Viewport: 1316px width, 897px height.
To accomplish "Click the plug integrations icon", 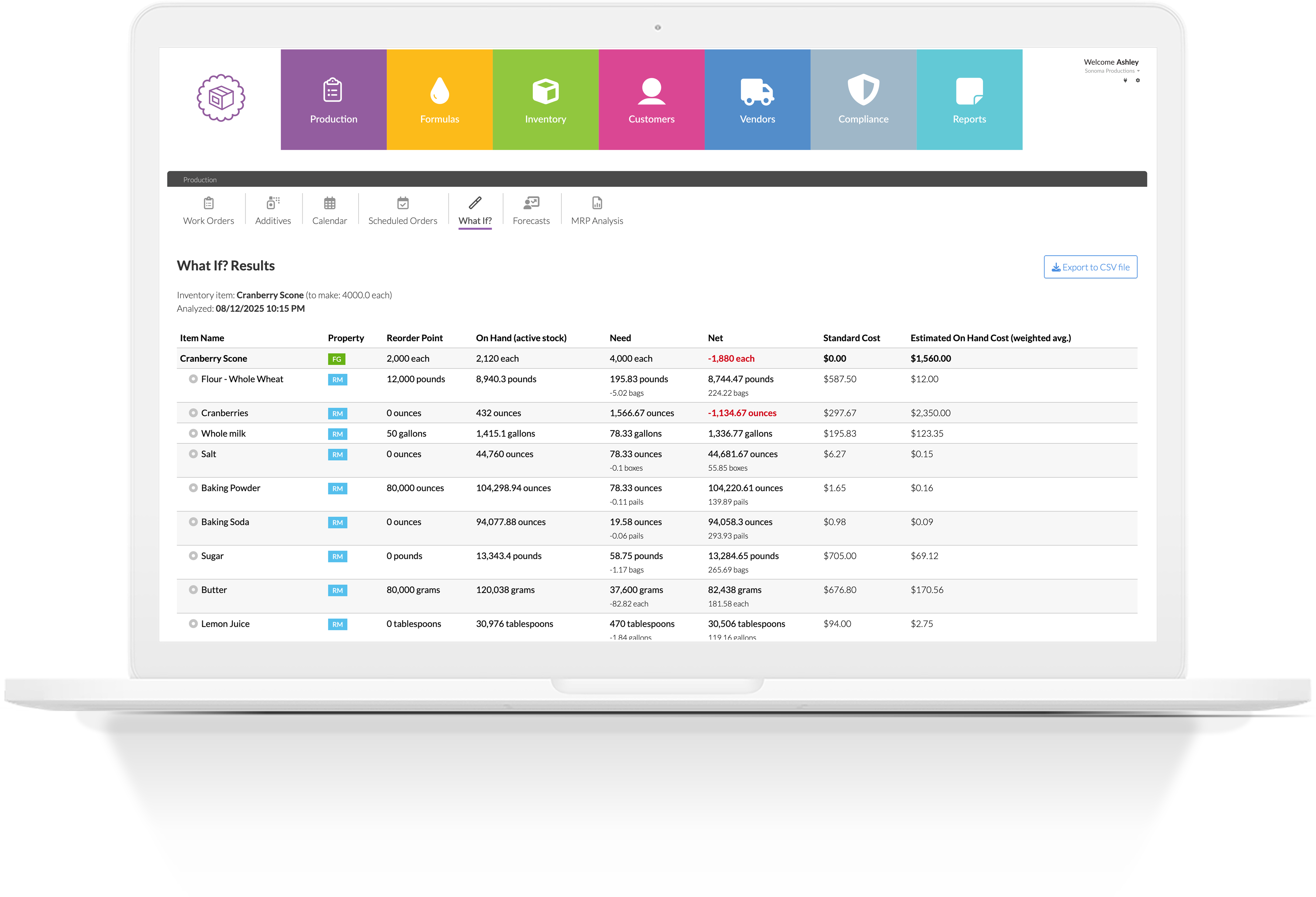I will [x=1125, y=80].
